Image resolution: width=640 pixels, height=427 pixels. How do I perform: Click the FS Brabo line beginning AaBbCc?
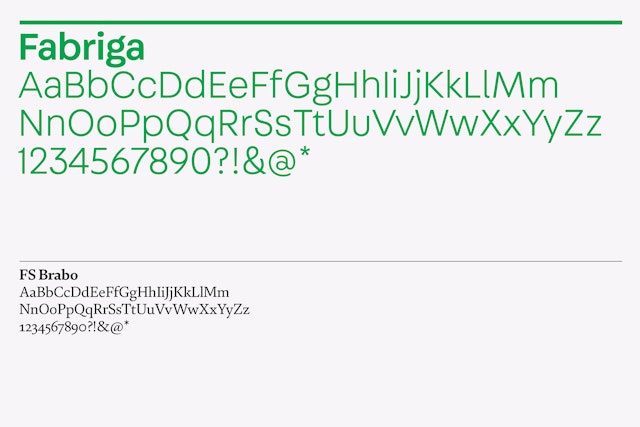click(x=124, y=292)
